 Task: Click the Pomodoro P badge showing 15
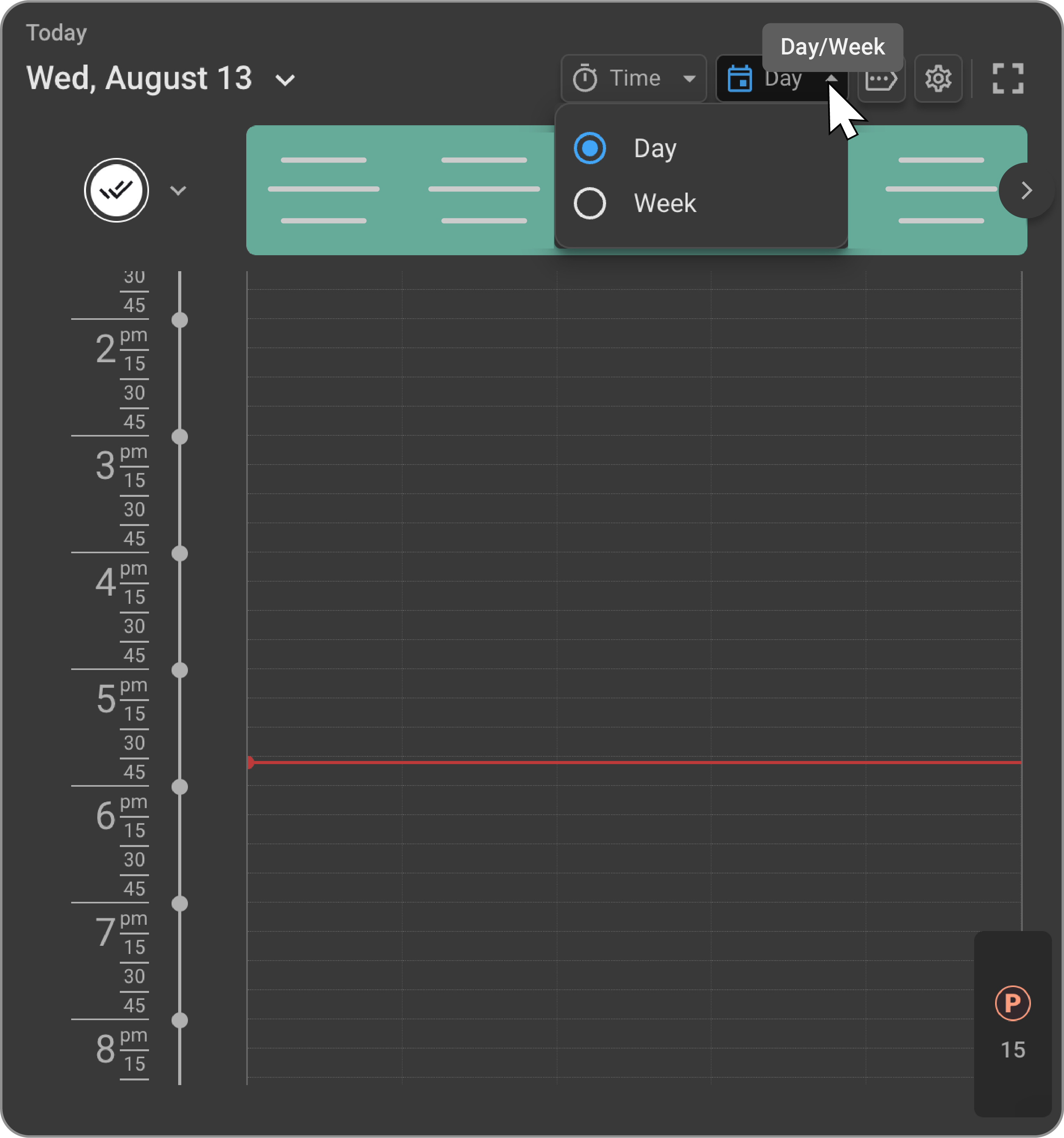tap(1013, 1003)
